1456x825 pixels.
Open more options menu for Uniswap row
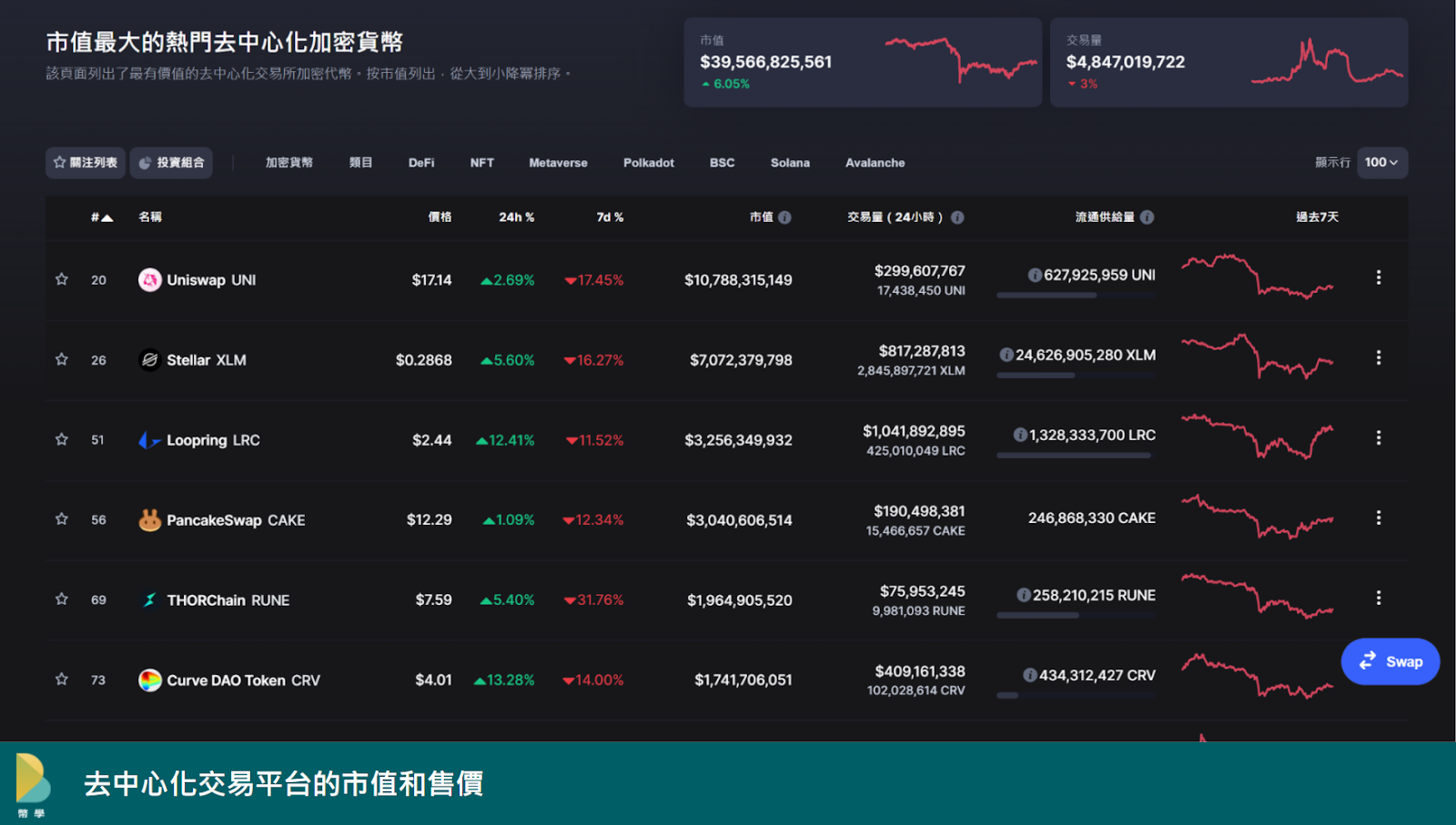(x=1379, y=277)
